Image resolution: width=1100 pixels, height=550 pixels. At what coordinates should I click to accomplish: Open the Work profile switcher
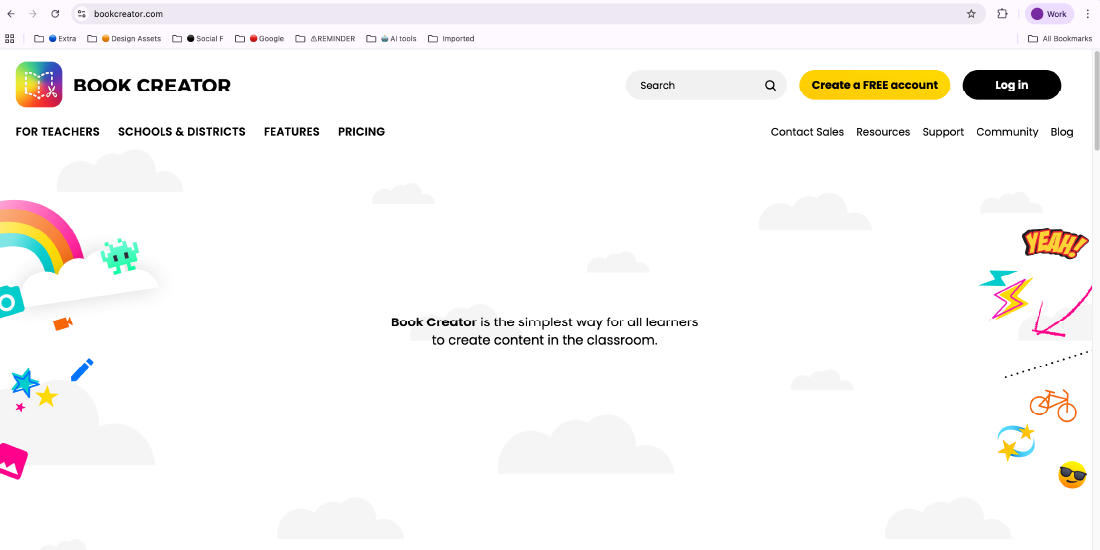coord(1049,14)
